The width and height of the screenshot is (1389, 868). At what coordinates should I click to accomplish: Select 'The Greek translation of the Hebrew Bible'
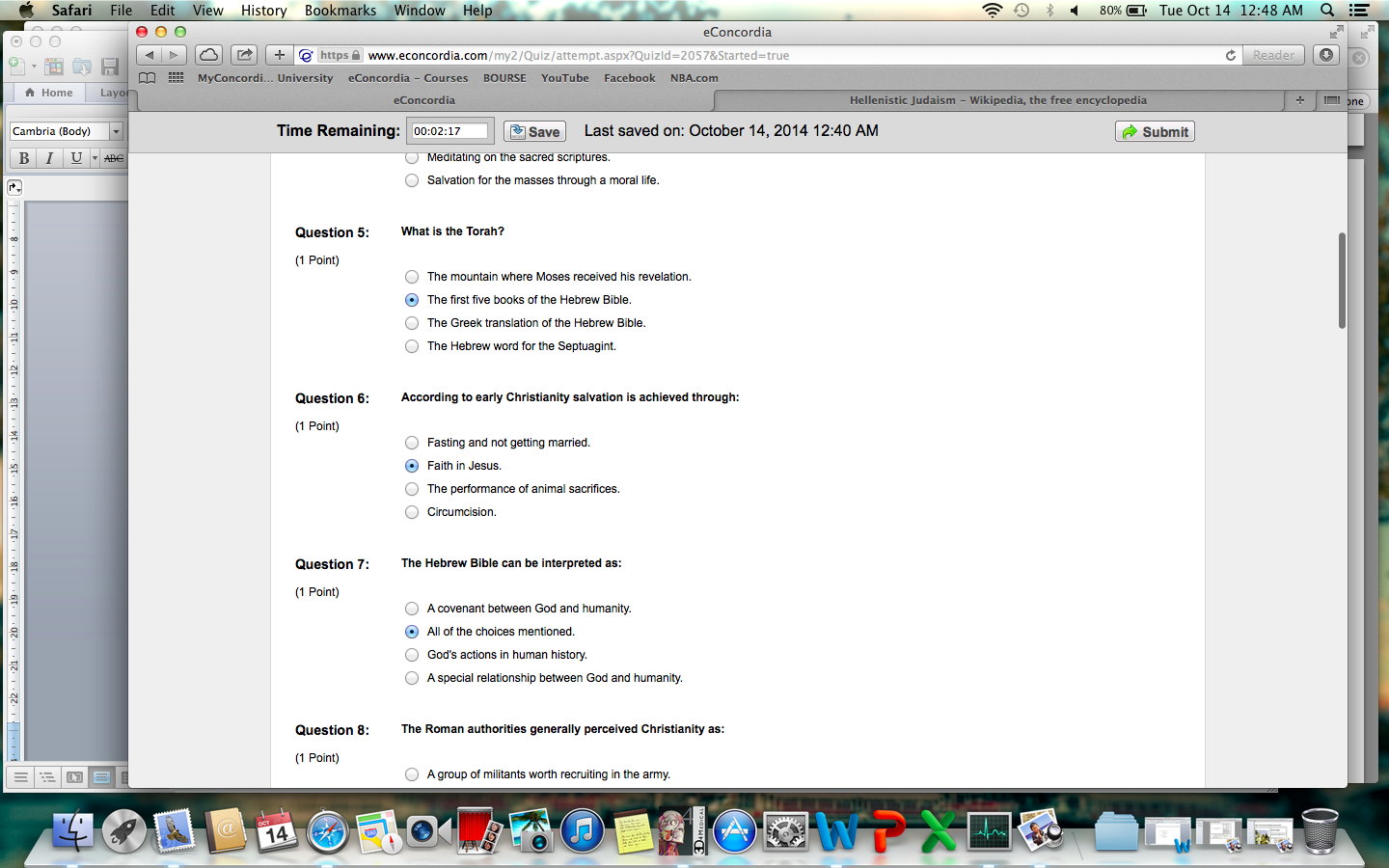click(412, 323)
